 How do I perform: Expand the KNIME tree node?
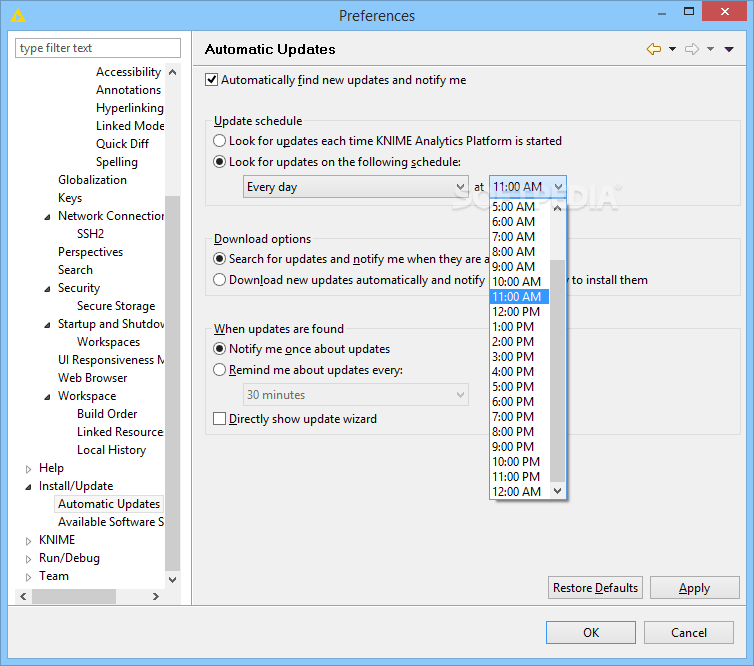[28, 541]
